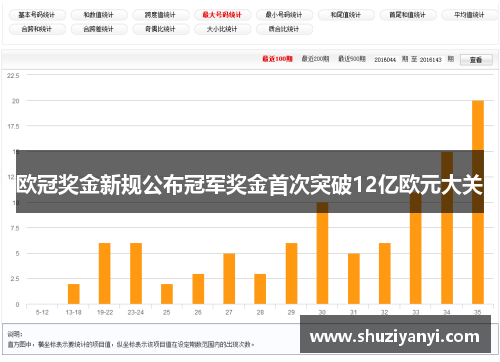Click the y-axis value 17.5
The width and height of the screenshot is (500, 362).
click(x=13, y=127)
